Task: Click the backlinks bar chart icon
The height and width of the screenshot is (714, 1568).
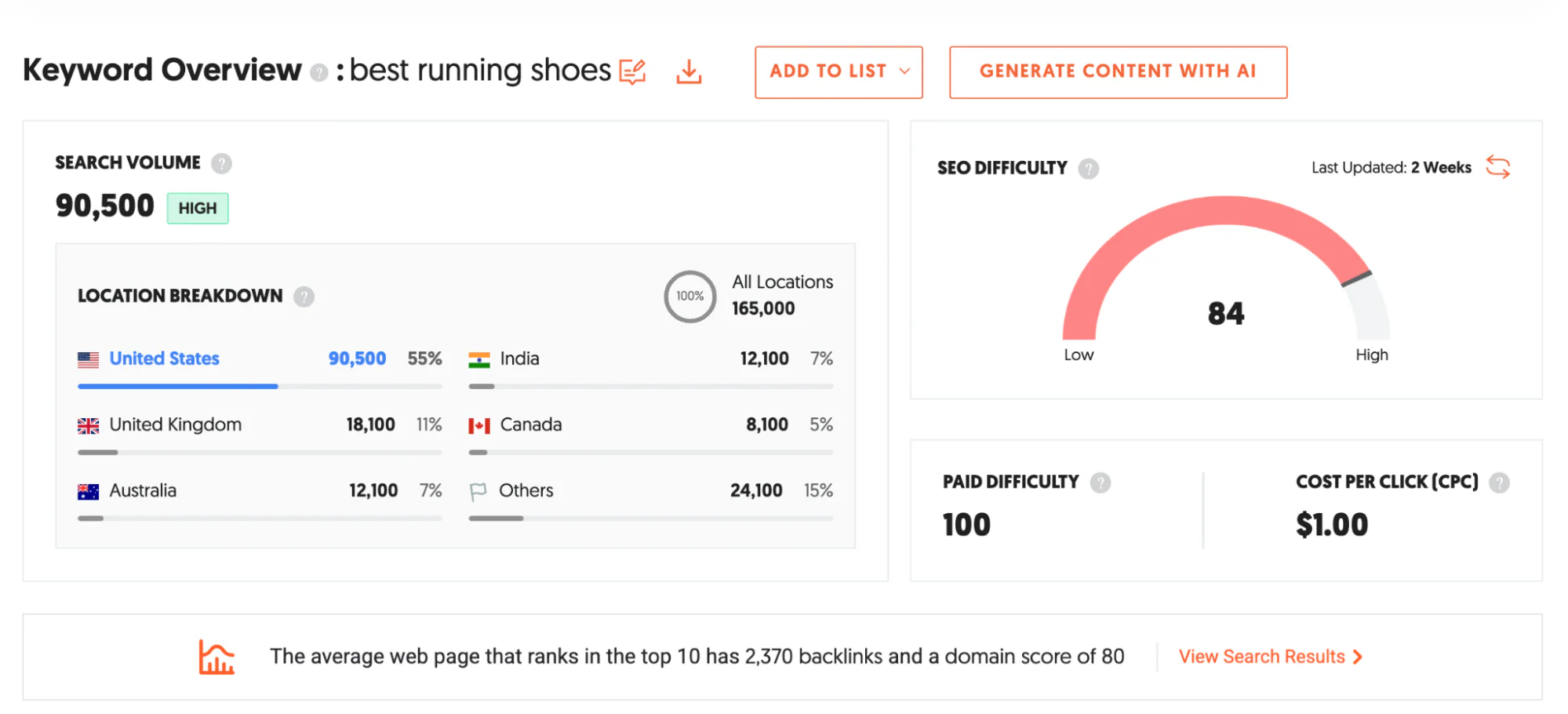Action: 216,657
